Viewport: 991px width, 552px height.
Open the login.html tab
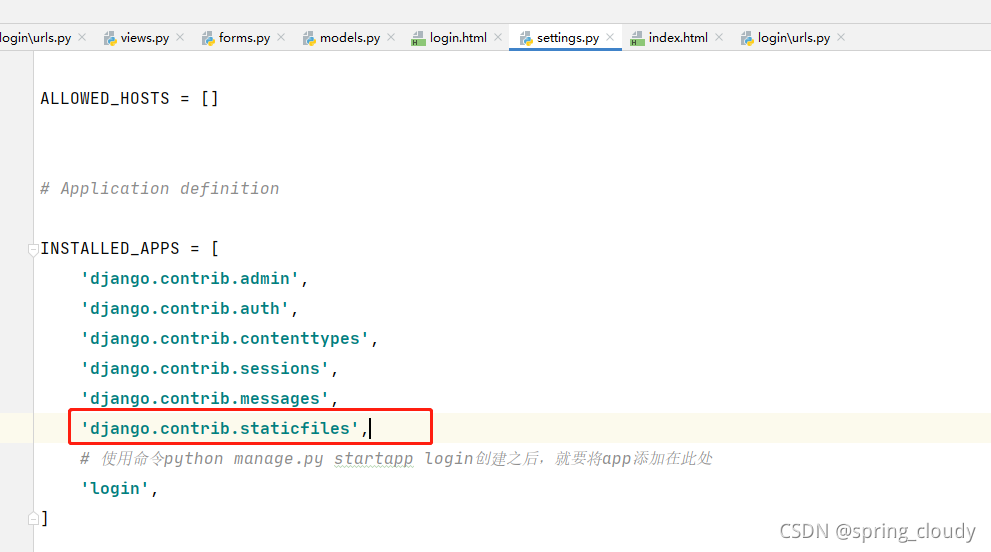pos(458,38)
